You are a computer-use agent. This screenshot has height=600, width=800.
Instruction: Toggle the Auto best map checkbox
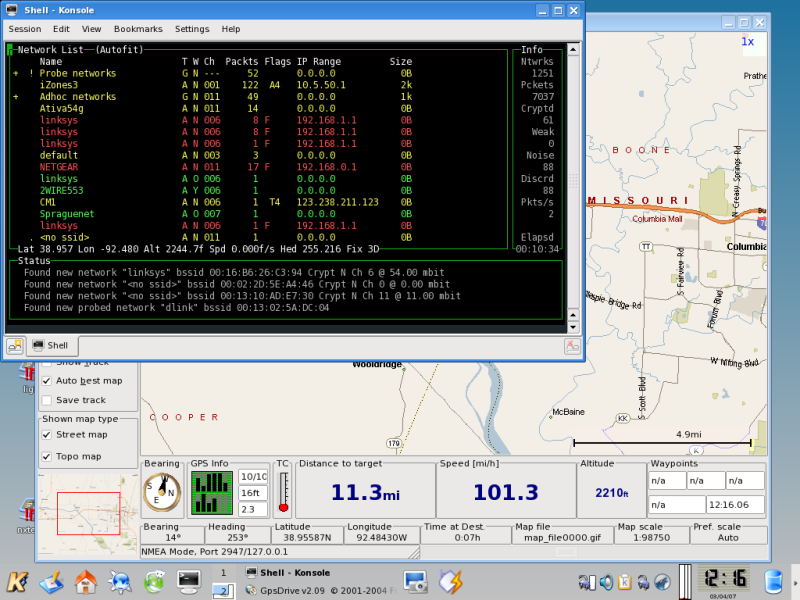(47, 381)
